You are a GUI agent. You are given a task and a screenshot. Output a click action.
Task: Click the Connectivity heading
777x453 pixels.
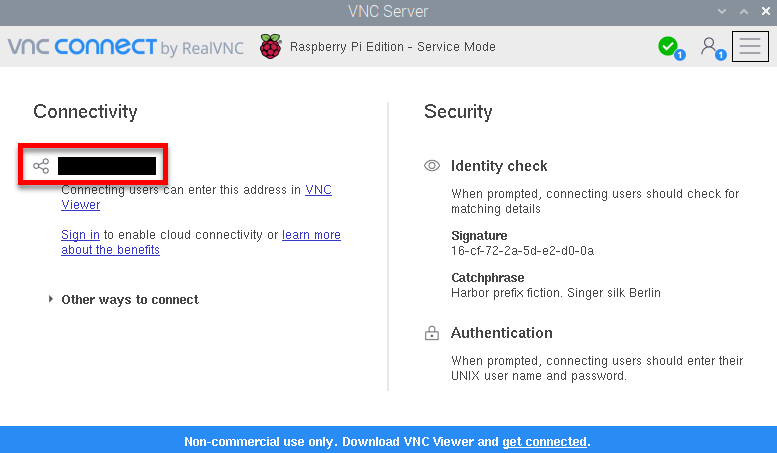85,112
